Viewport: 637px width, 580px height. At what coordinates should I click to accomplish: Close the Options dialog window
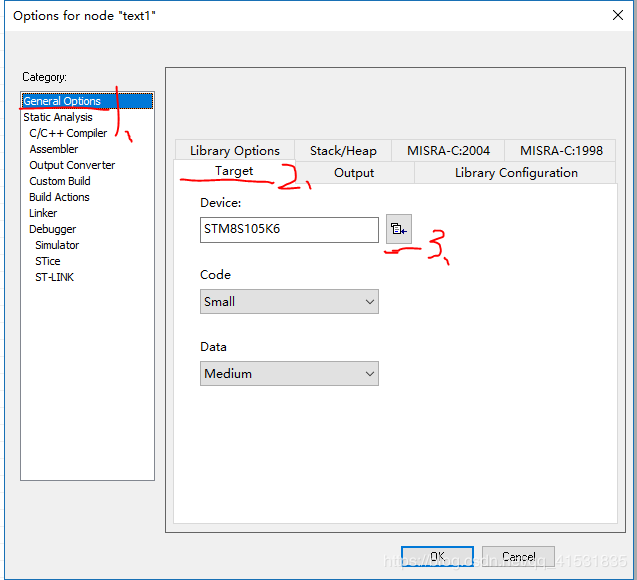point(616,15)
